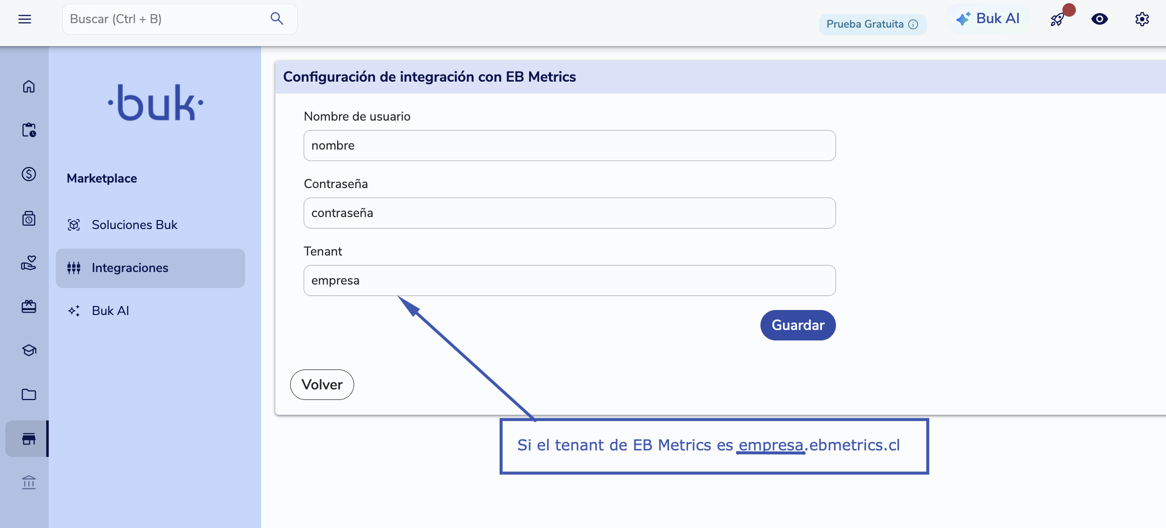Screen dimensions: 1166x528
Task: Open the bank building sidebar icon
Action: [29, 483]
